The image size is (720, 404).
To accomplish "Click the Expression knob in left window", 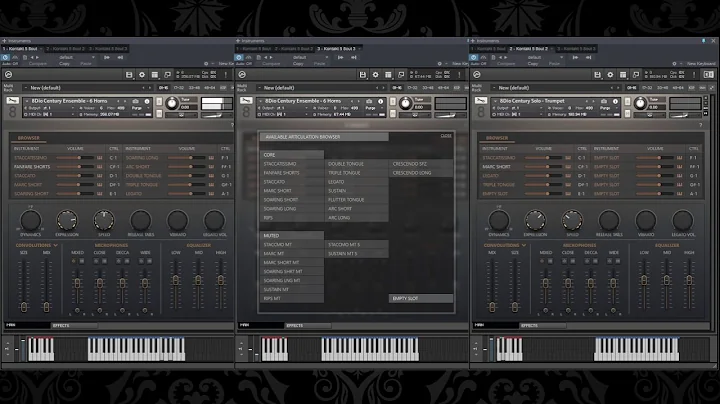I will pos(67,221).
